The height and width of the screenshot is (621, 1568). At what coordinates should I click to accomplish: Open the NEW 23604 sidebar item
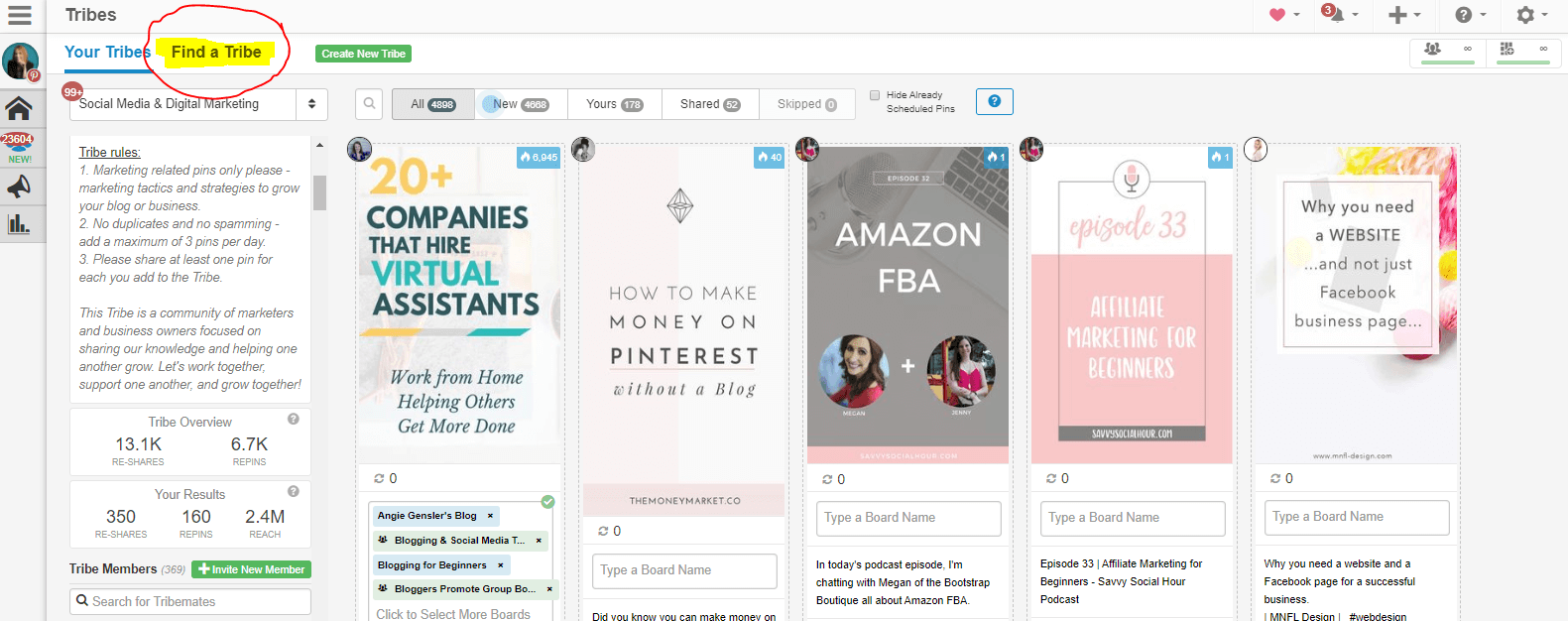pyautogui.click(x=19, y=148)
